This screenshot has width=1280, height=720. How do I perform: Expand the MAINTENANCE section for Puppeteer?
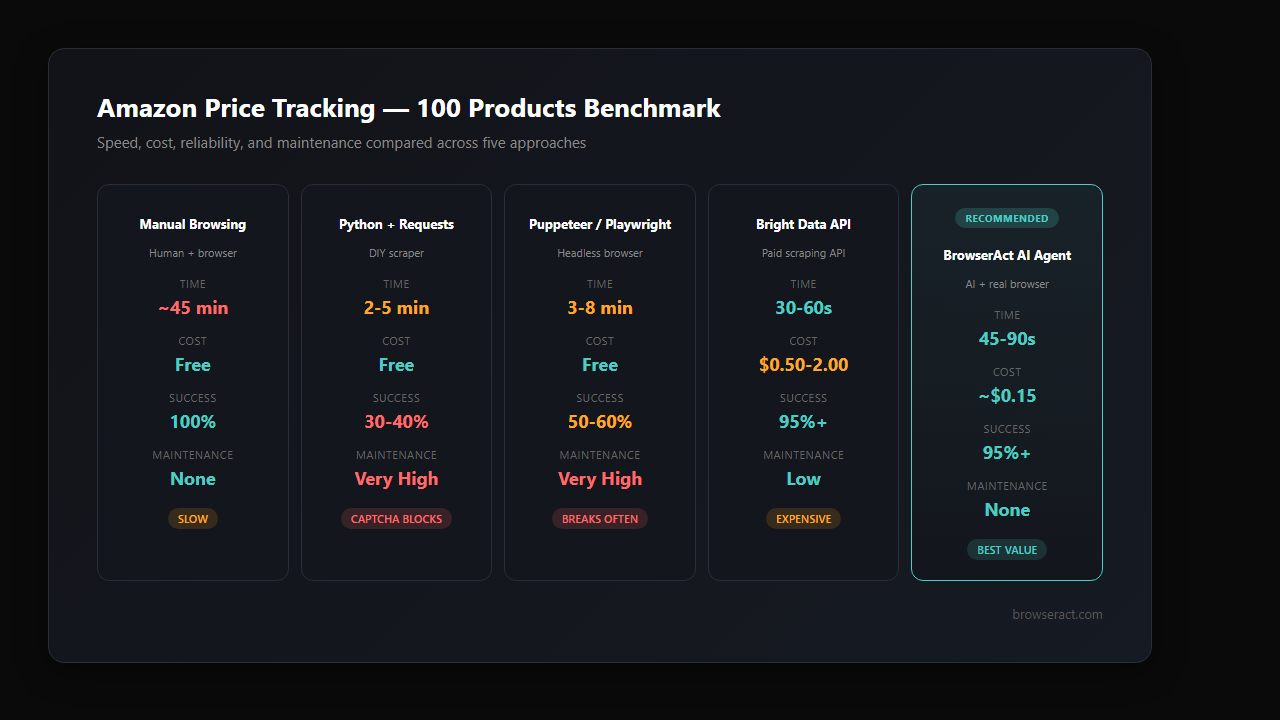pyautogui.click(x=600, y=455)
